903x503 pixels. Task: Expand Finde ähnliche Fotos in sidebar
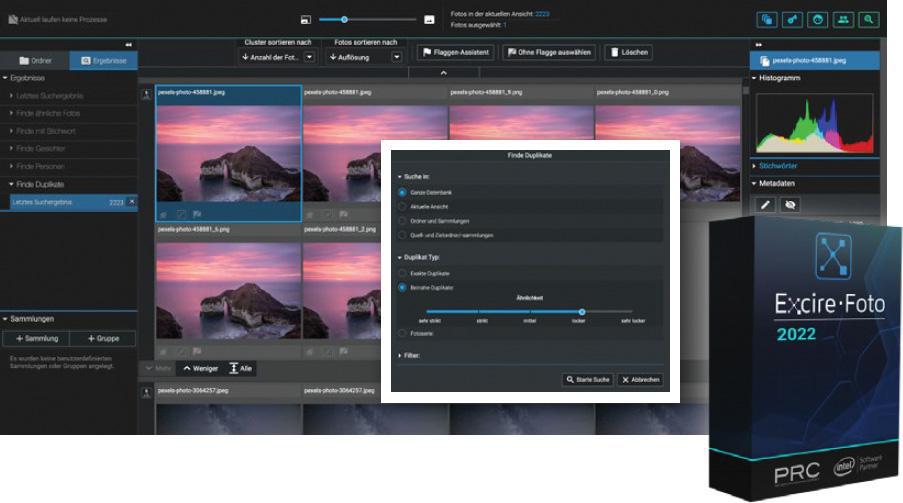(11, 114)
